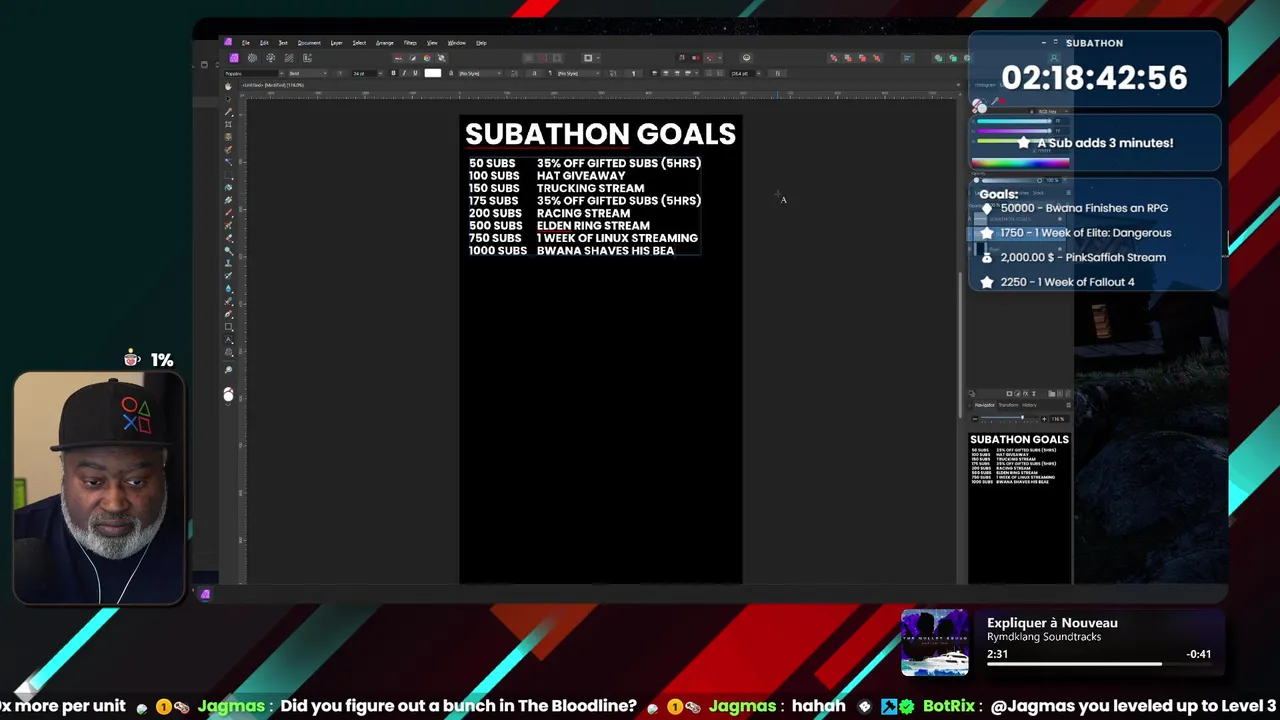Switch to the Export Persona
1280x720 pixels.
tap(307, 57)
